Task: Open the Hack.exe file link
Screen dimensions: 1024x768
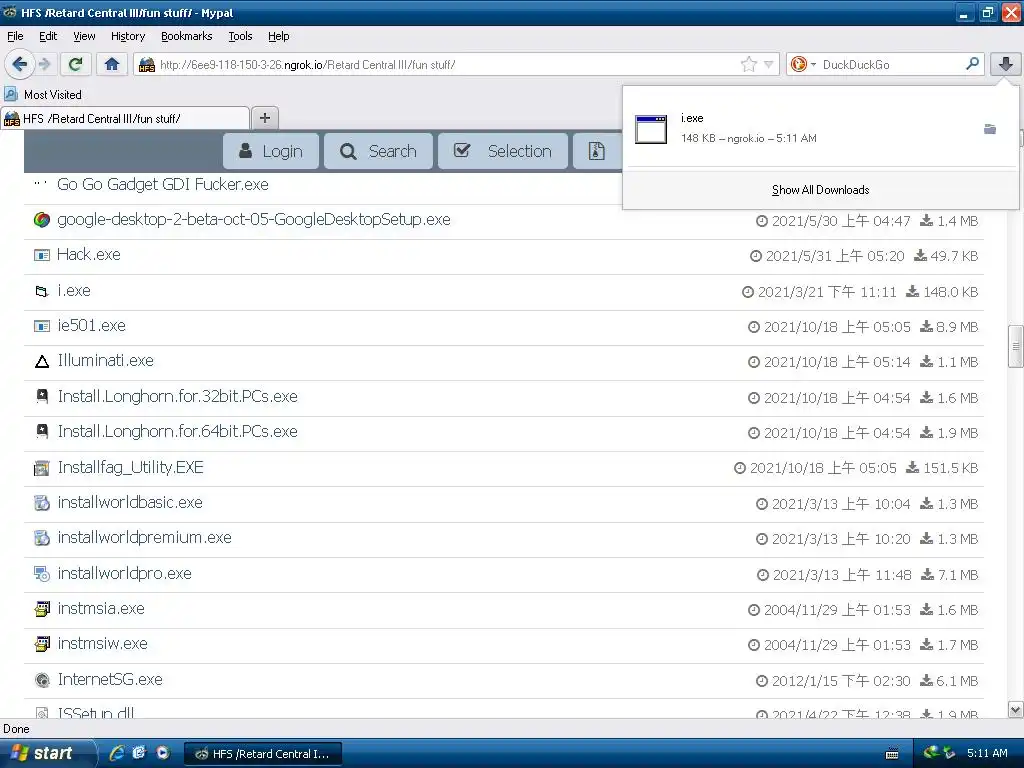Action: pyautogui.click(x=89, y=255)
